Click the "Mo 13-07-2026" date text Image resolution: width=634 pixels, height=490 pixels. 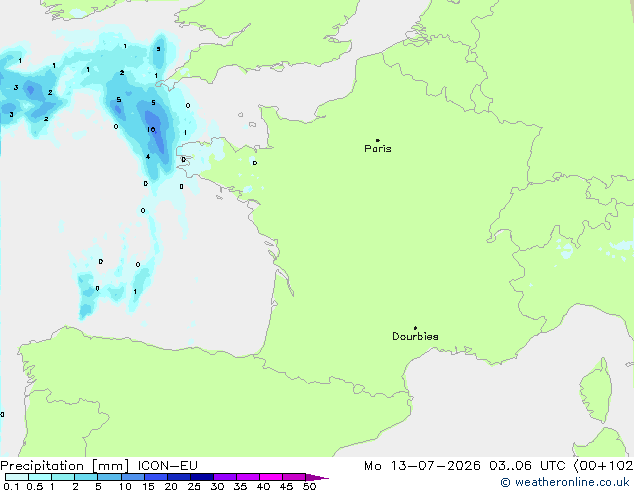click(x=422, y=466)
